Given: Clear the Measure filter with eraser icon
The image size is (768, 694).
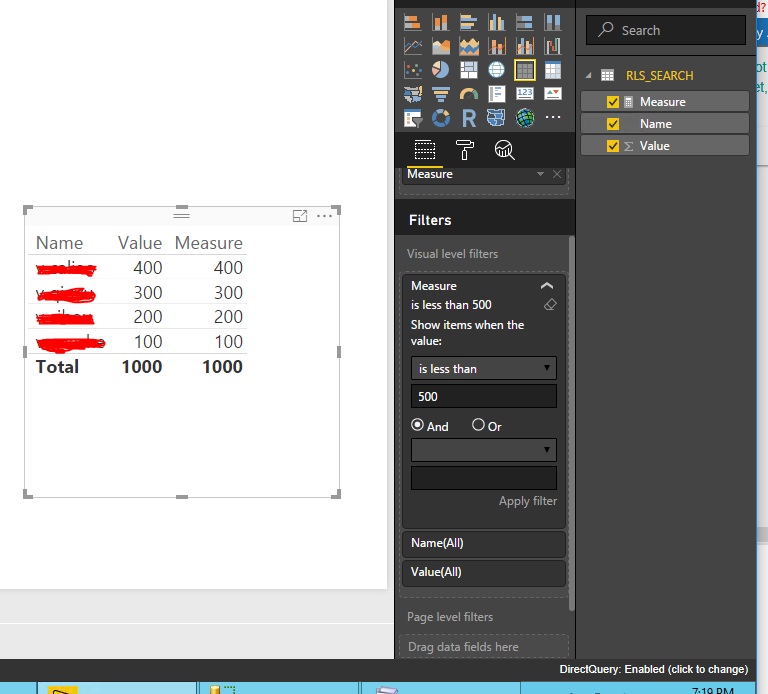Looking at the screenshot, I should 550,305.
